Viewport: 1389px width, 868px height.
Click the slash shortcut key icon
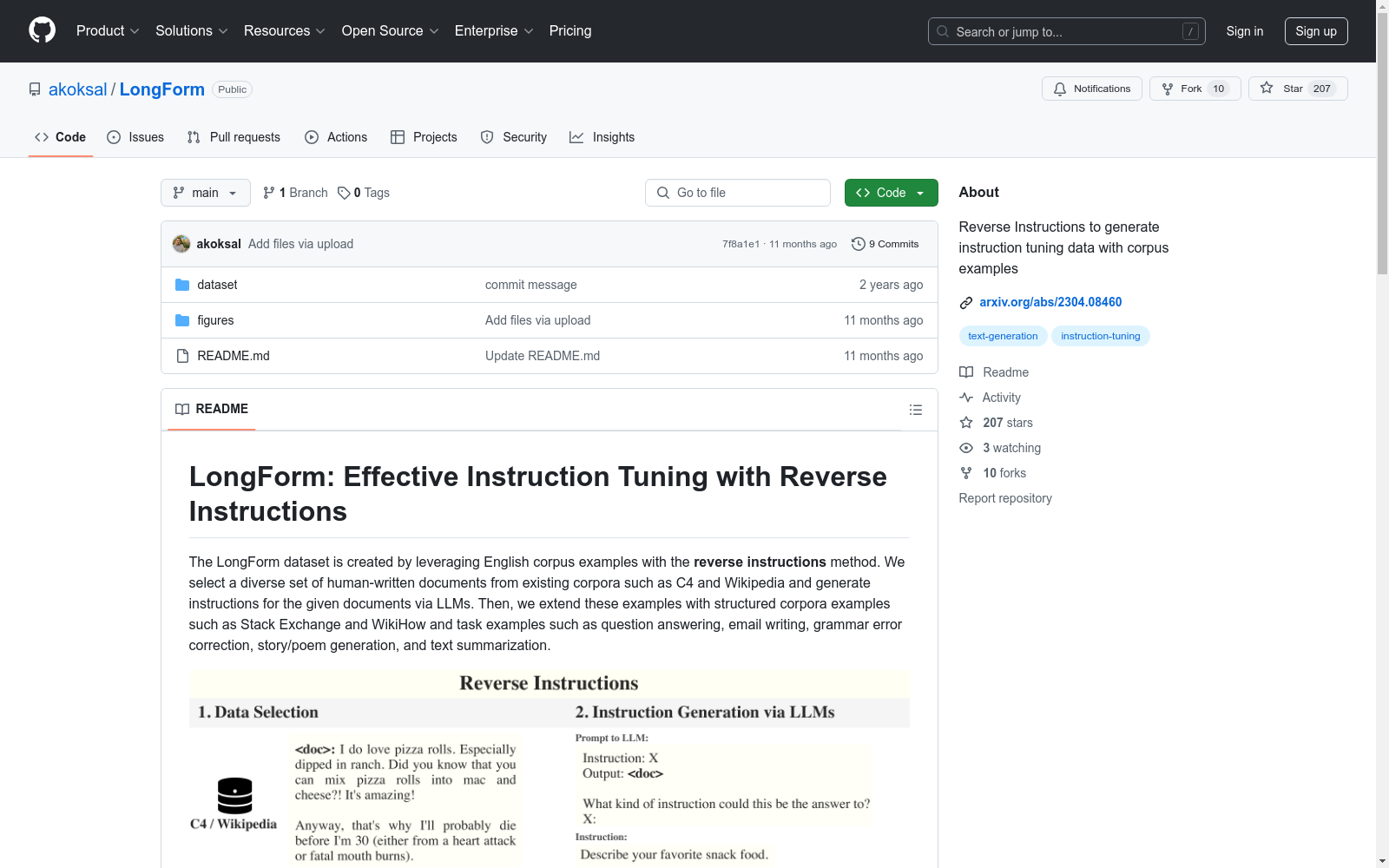[1190, 31]
